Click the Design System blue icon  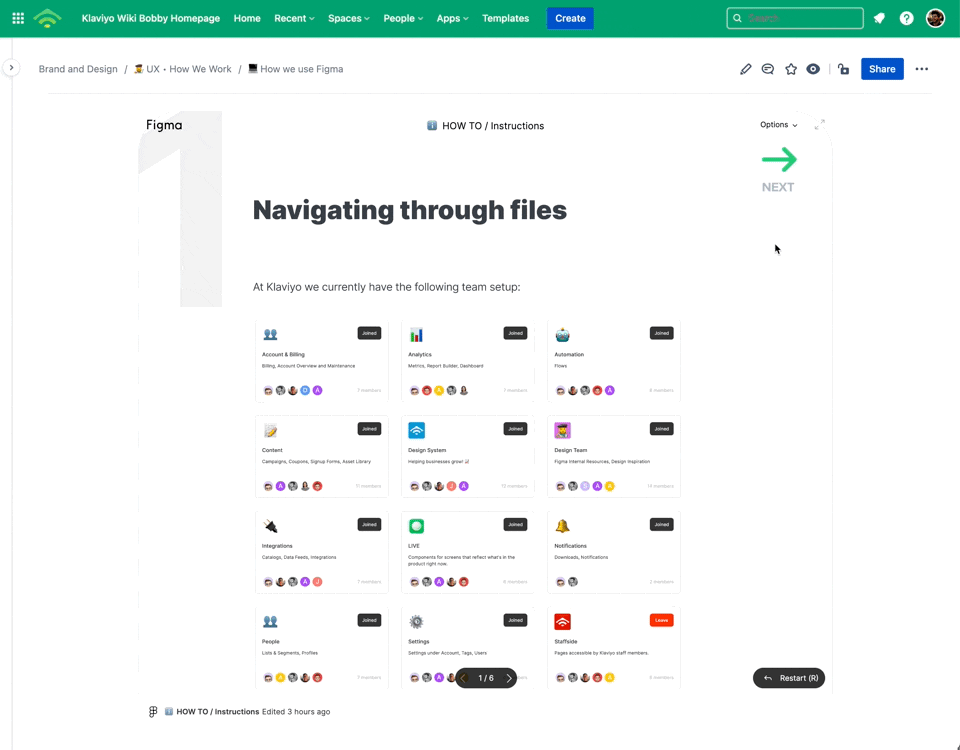pyautogui.click(x=416, y=430)
